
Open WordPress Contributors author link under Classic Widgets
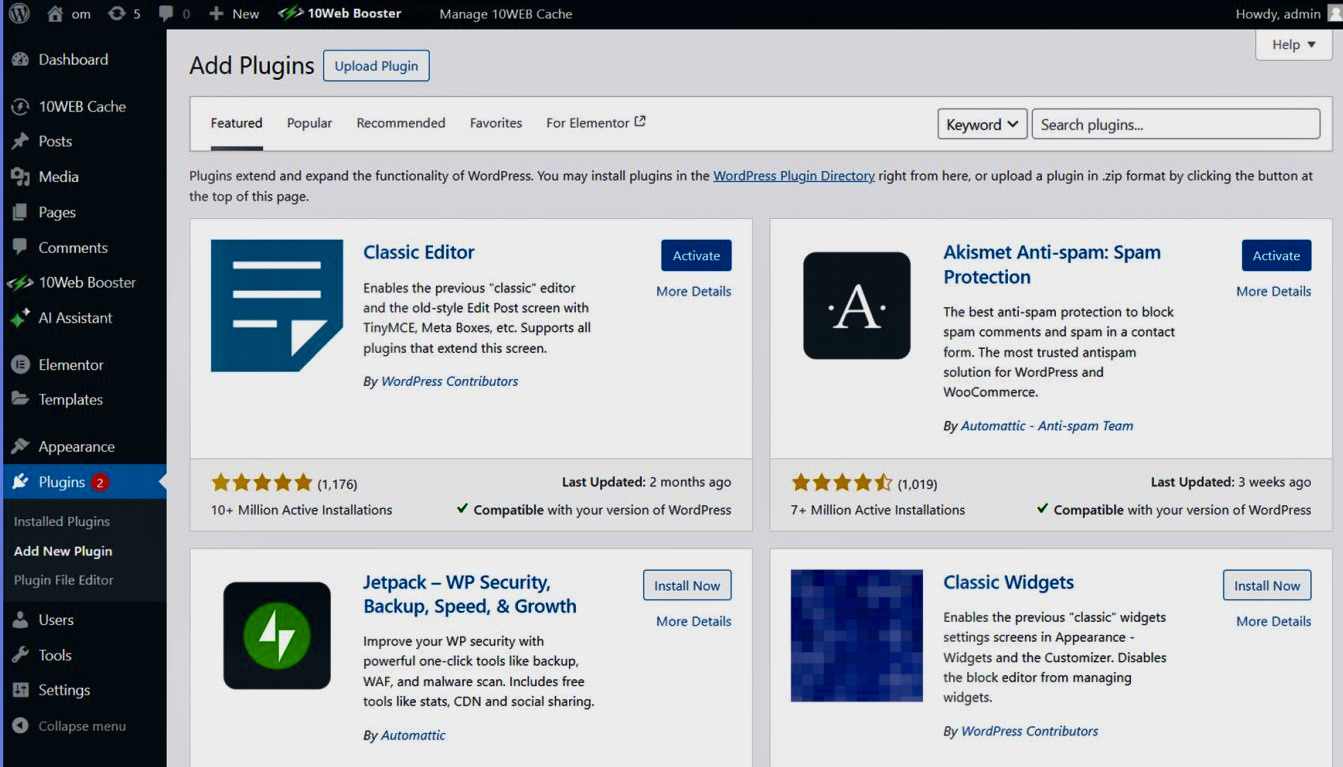pyautogui.click(x=1029, y=731)
